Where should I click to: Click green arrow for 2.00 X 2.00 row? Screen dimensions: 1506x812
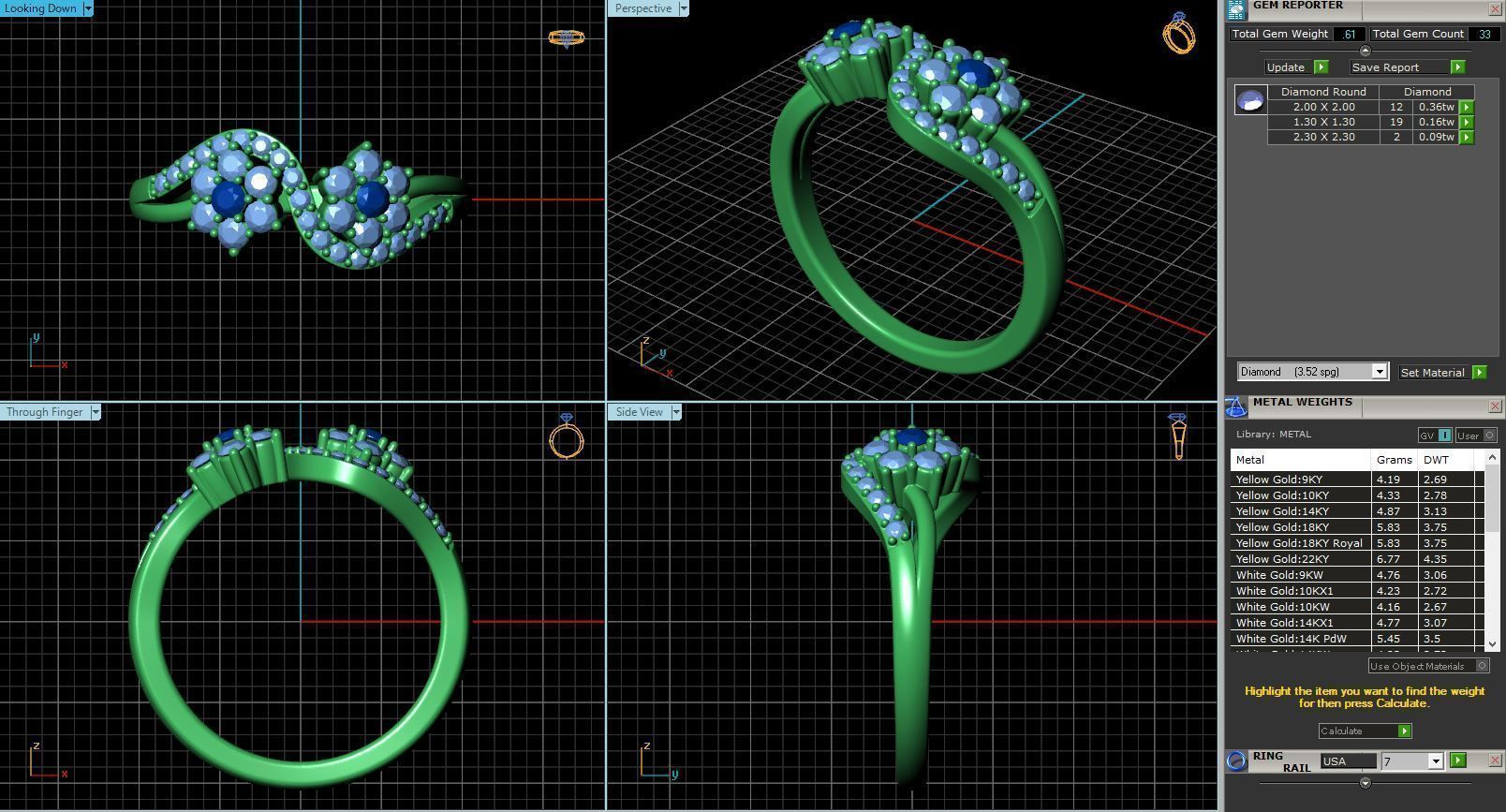[1467, 107]
